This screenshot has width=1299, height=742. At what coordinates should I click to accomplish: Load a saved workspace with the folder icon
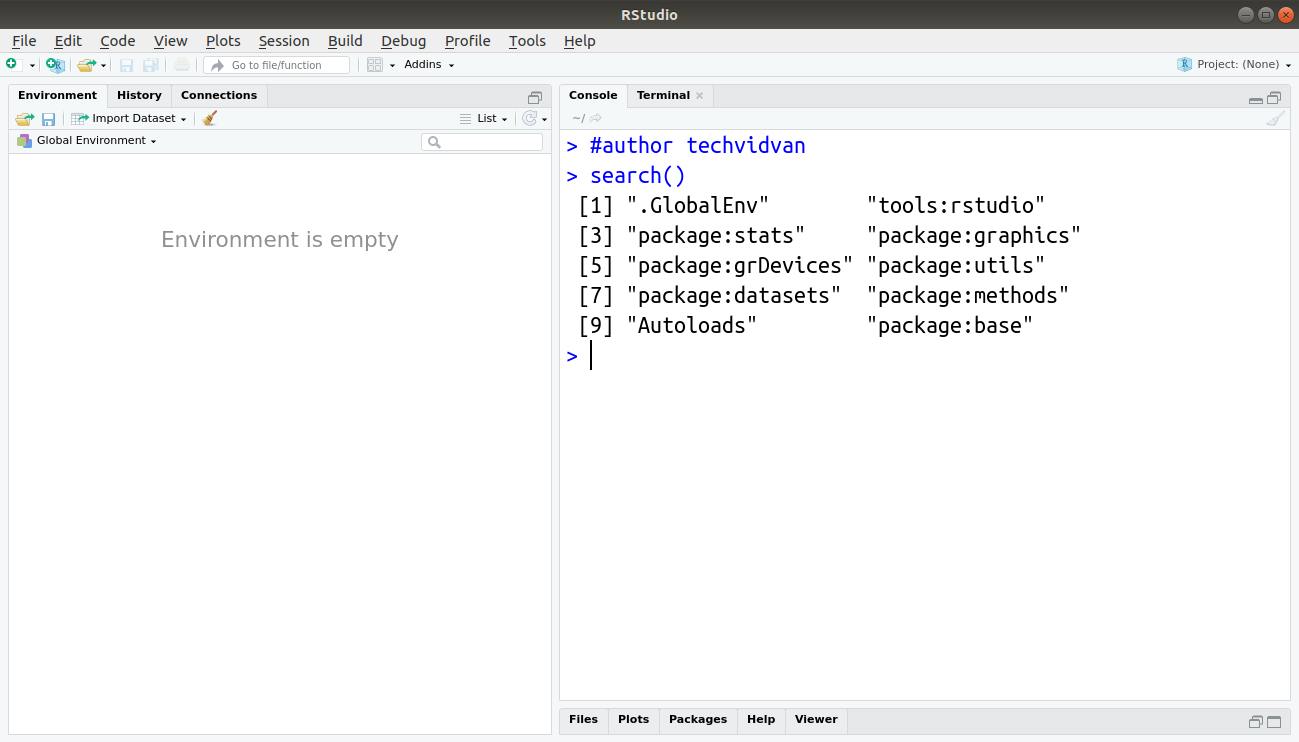point(24,118)
